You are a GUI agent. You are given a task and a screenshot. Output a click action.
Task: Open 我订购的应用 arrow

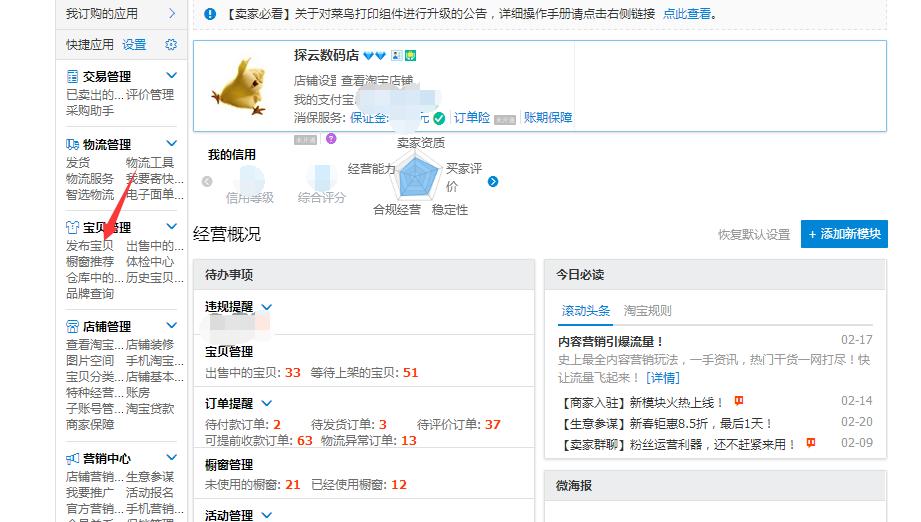[x=172, y=14]
